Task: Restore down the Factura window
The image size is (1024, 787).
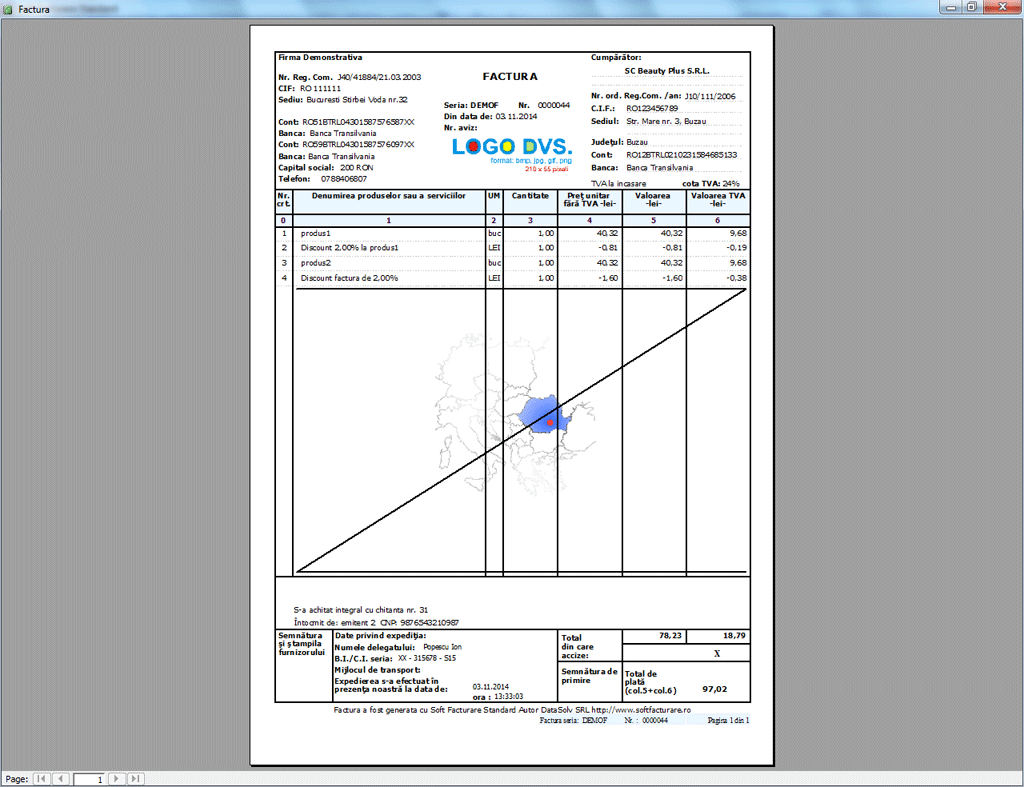Action: click(x=970, y=7)
